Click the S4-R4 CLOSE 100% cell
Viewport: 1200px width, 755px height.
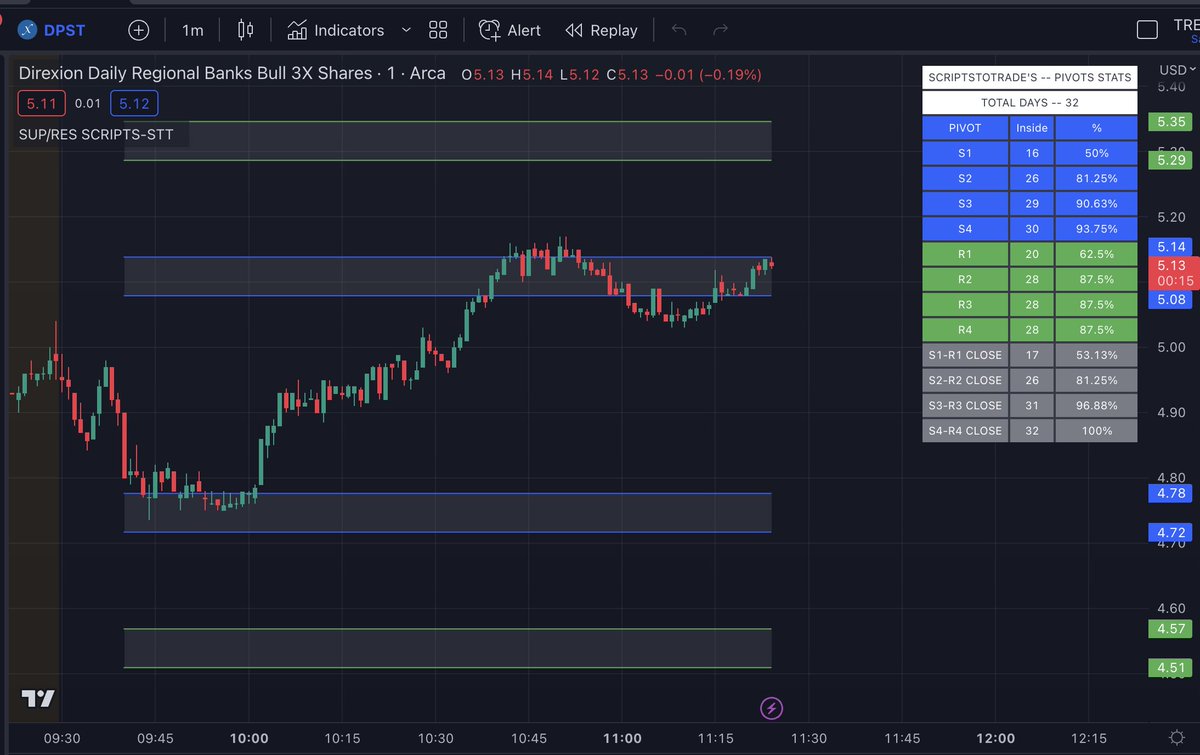click(1096, 430)
